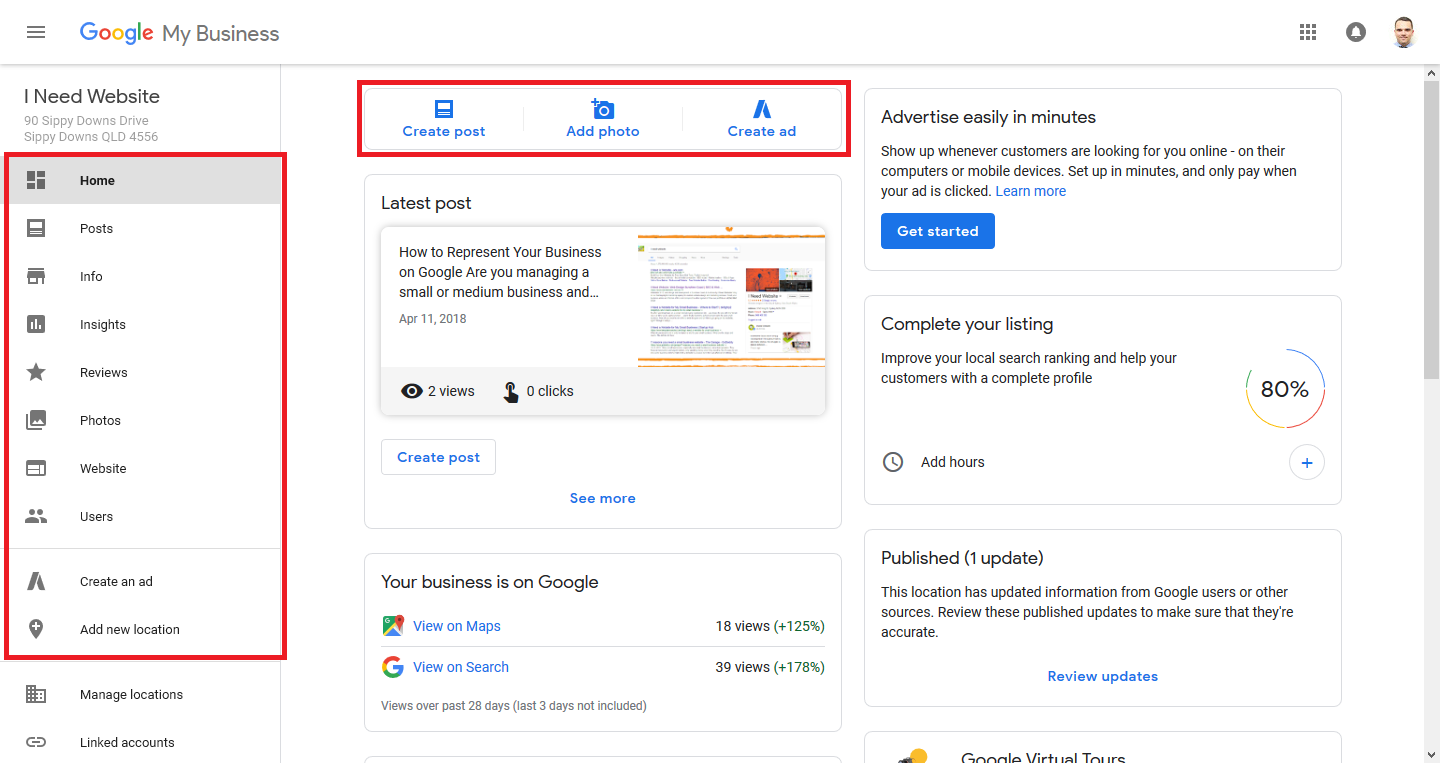Open the View on Maps link
Screen dimensions: 1440x763
(x=456, y=626)
